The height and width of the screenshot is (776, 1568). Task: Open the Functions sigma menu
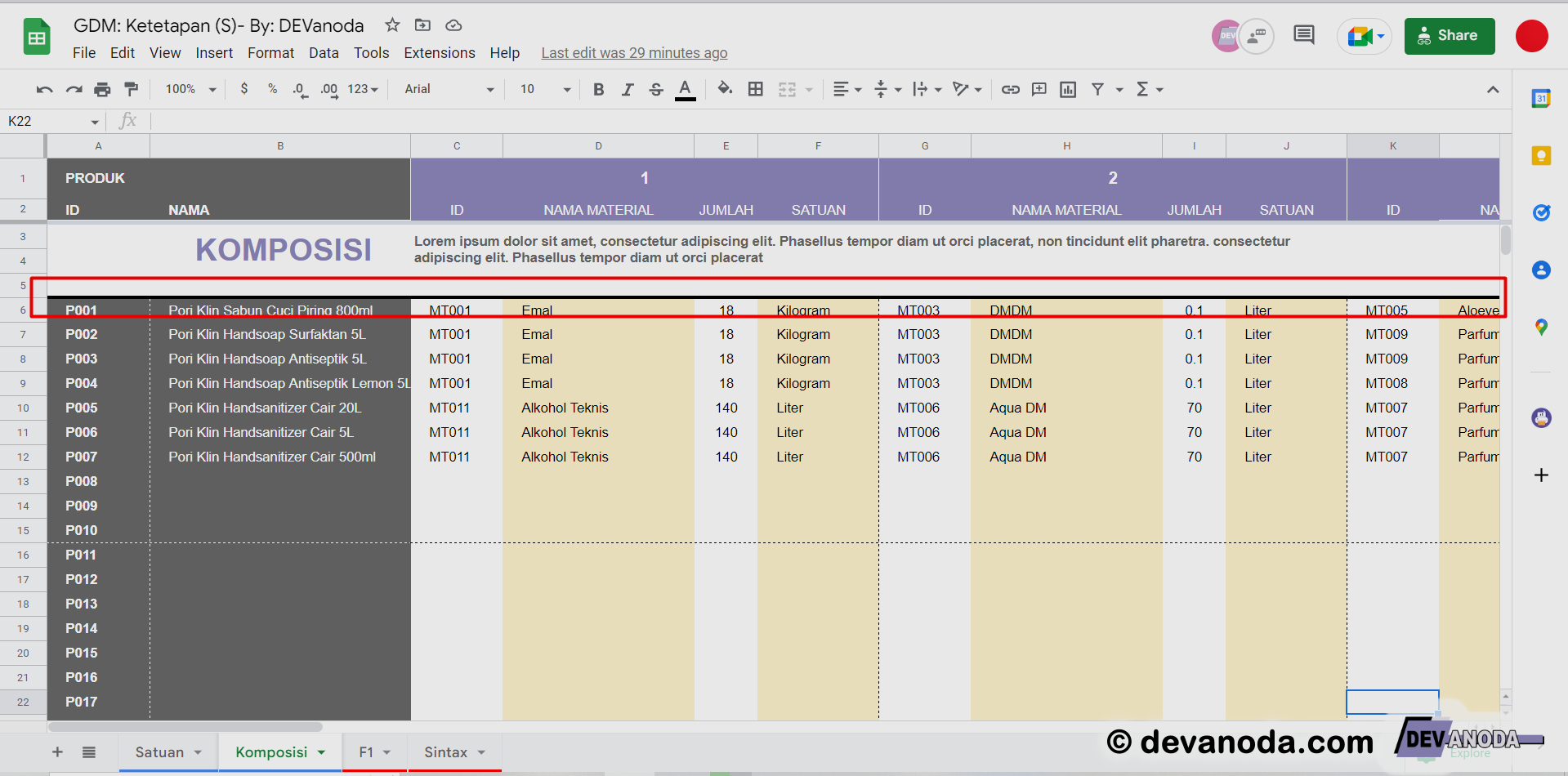point(1150,89)
